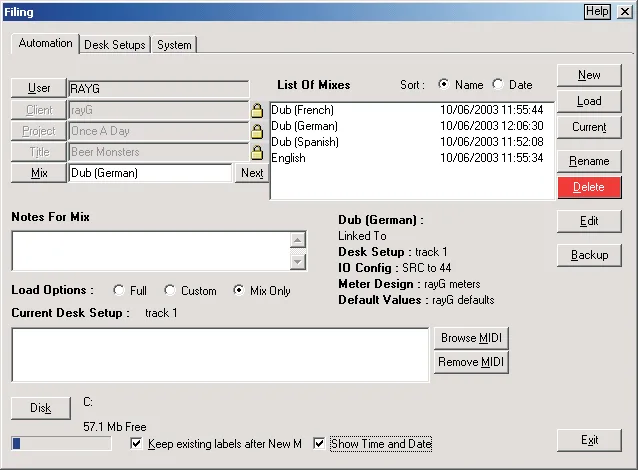Image resolution: width=638 pixels, height=470 pixels.
Task: Click the Exit button
Action: coord(589,440)
